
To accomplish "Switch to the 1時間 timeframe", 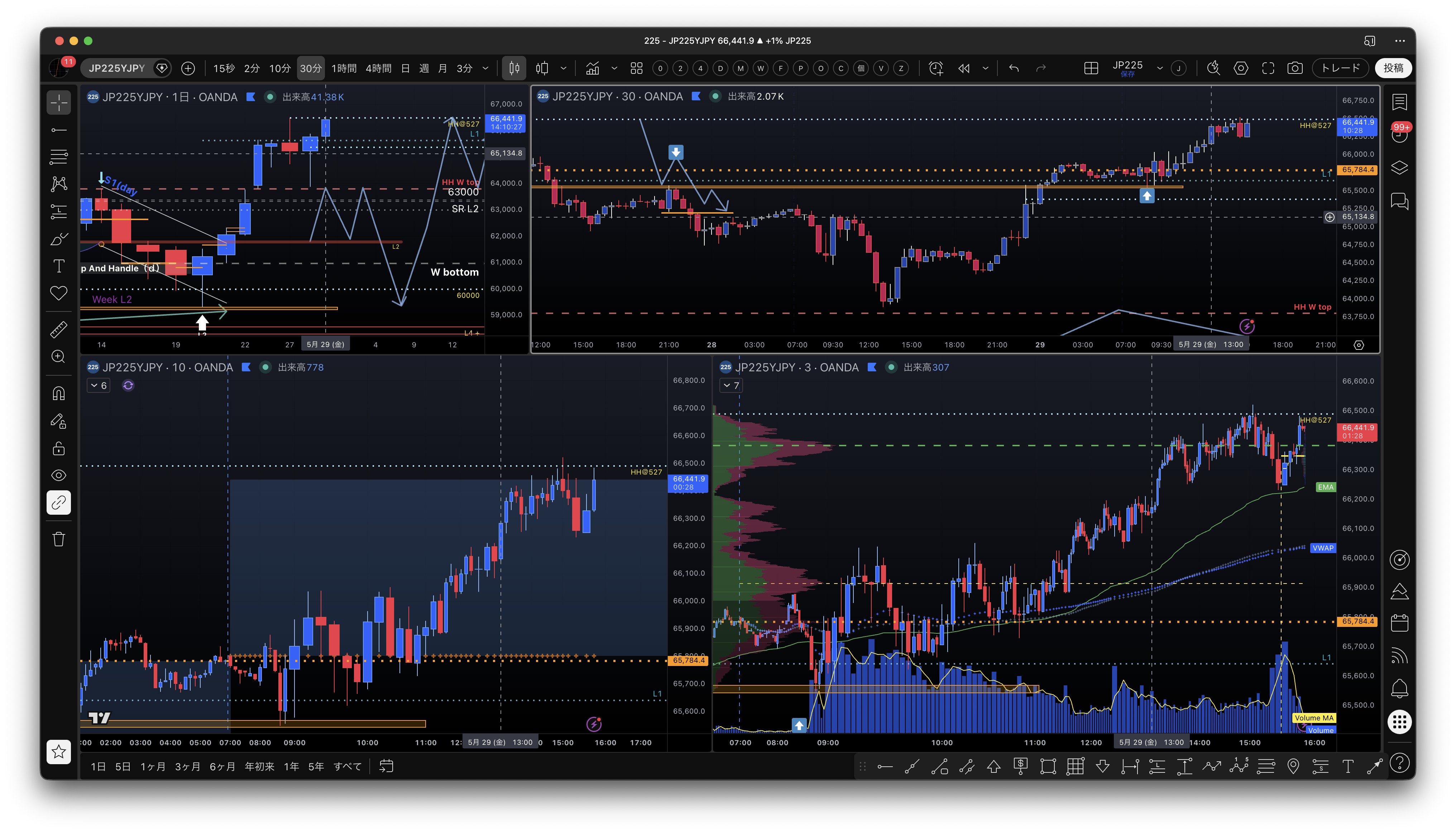I will pos(344,68).
